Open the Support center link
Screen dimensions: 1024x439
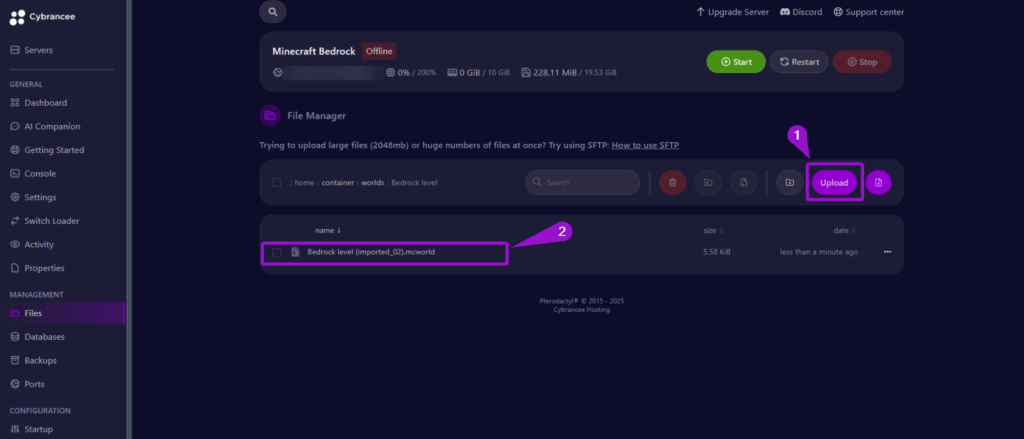[869, 12]
